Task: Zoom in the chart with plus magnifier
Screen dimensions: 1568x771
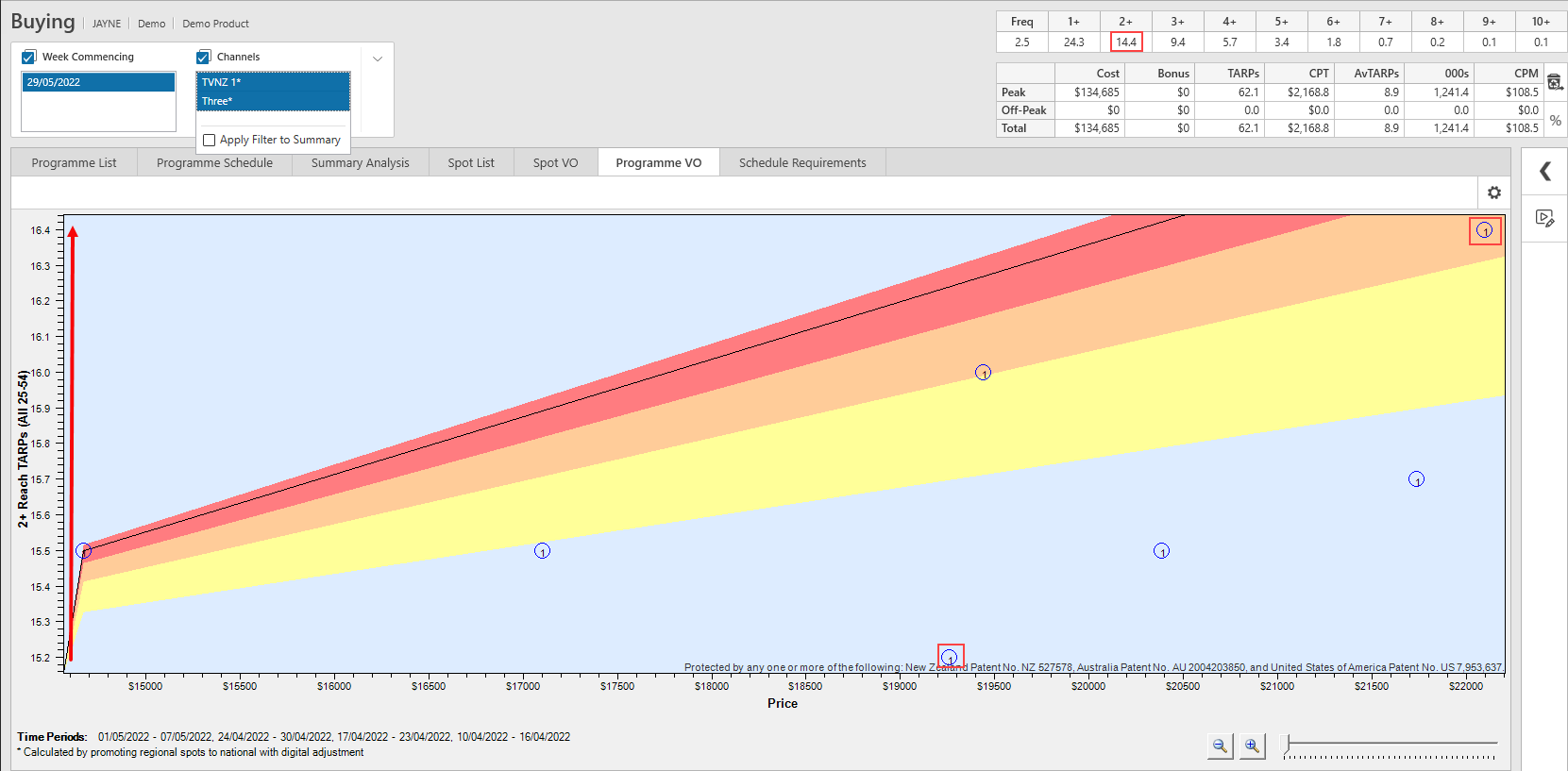Action: 1252,746
